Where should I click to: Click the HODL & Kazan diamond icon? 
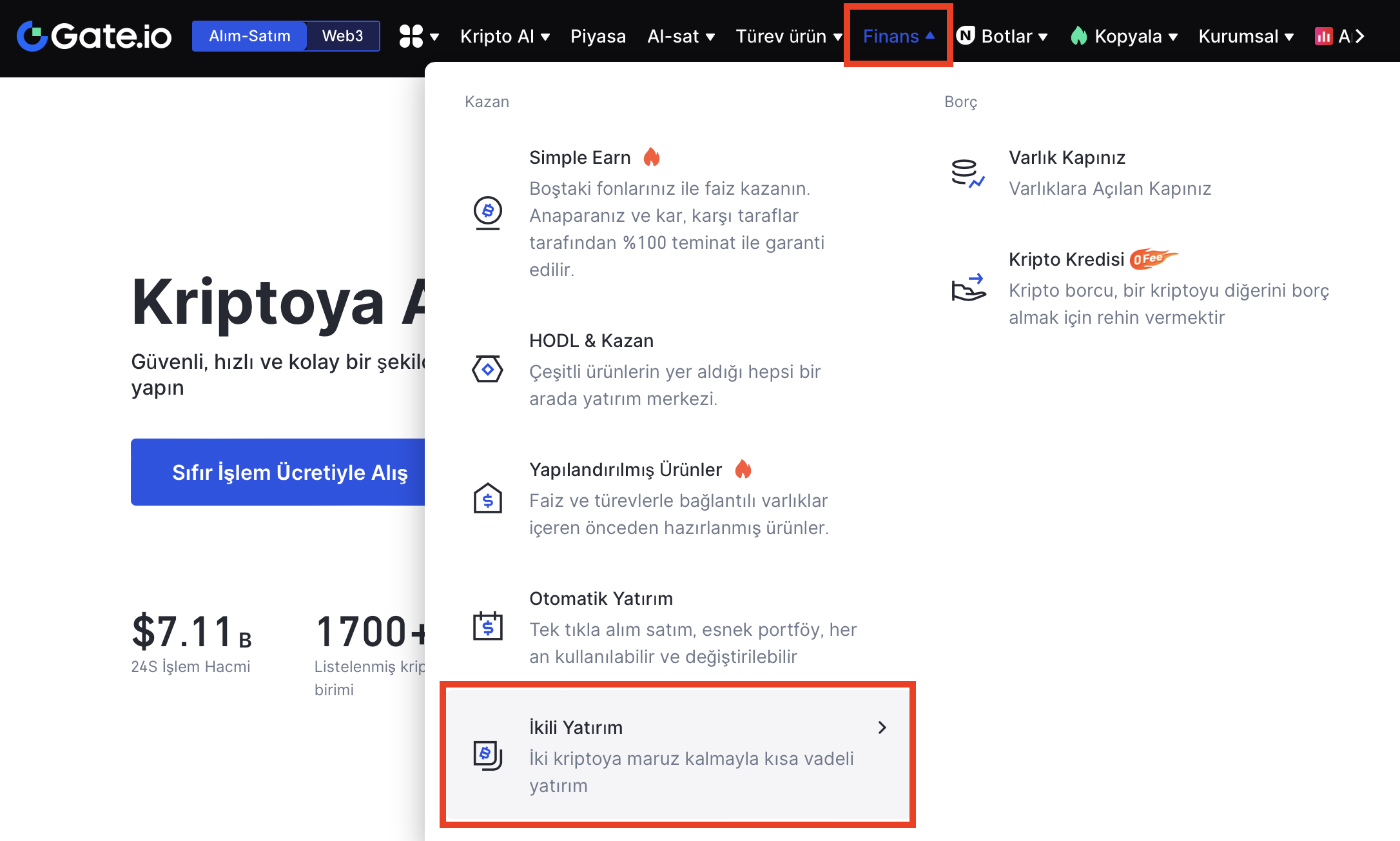point(488,370)
